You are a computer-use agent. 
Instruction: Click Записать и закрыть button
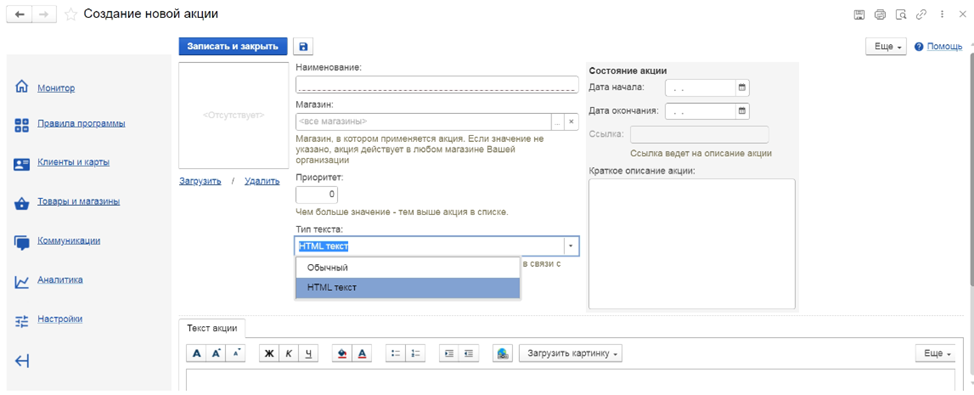233,47
